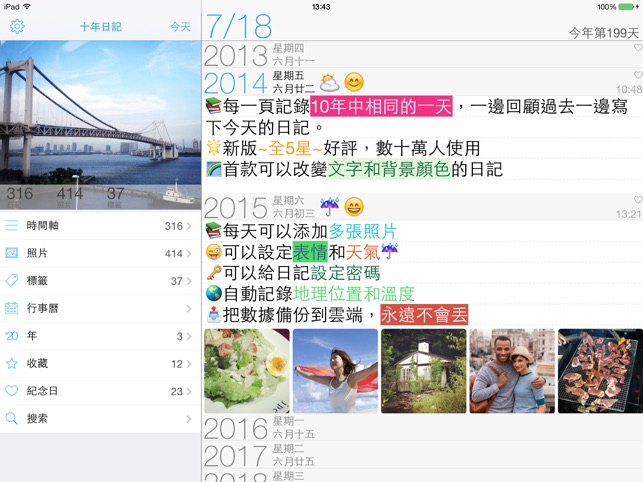Tap pink highlighted 10年中相同的一天 text
The image size is (643, 482).
[x=381, y=106]
